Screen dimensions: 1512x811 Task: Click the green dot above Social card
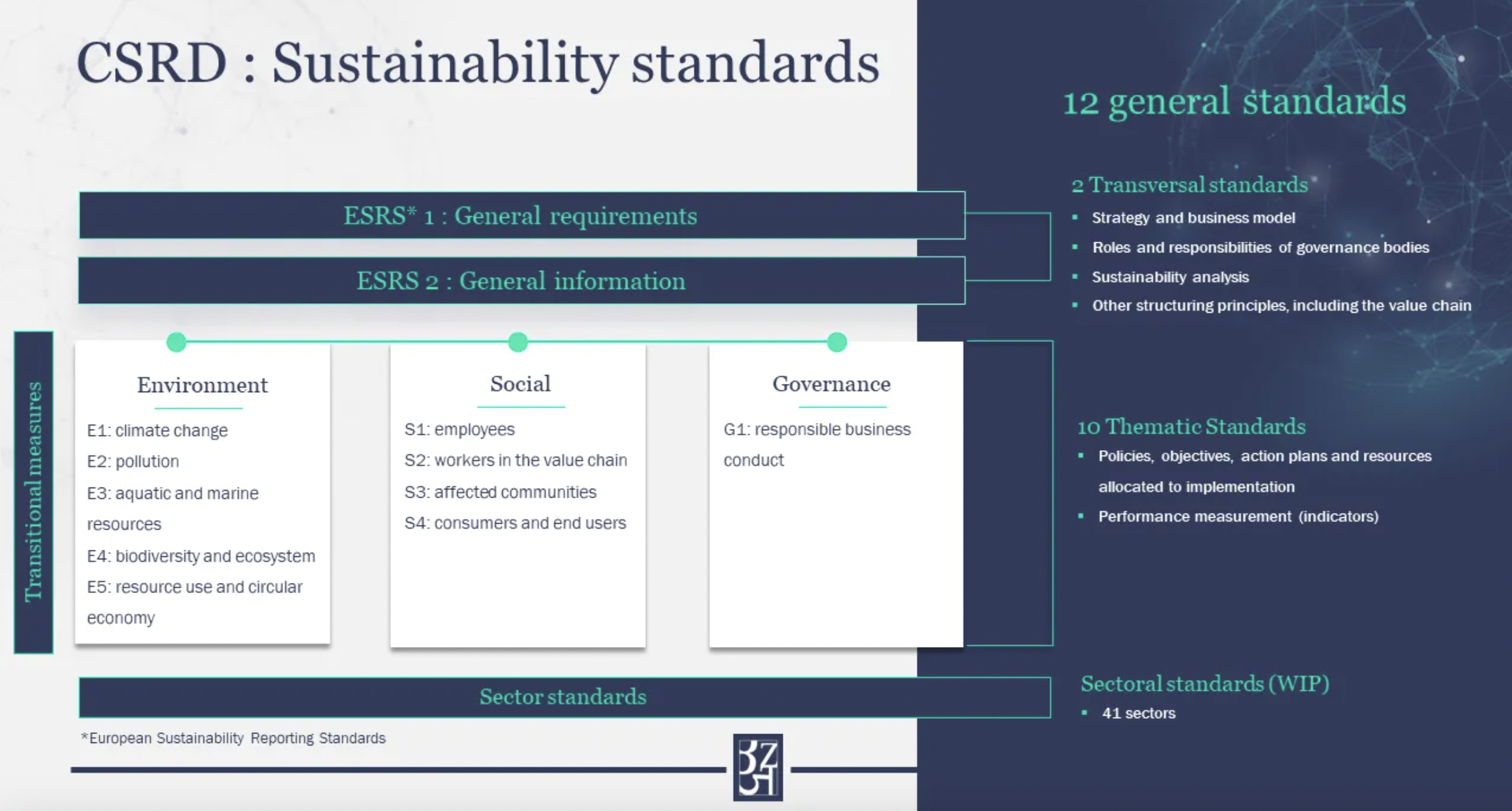pos(518,342)
